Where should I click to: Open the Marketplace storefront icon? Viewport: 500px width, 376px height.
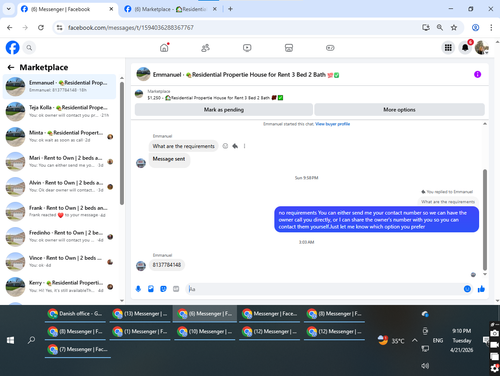289,48
